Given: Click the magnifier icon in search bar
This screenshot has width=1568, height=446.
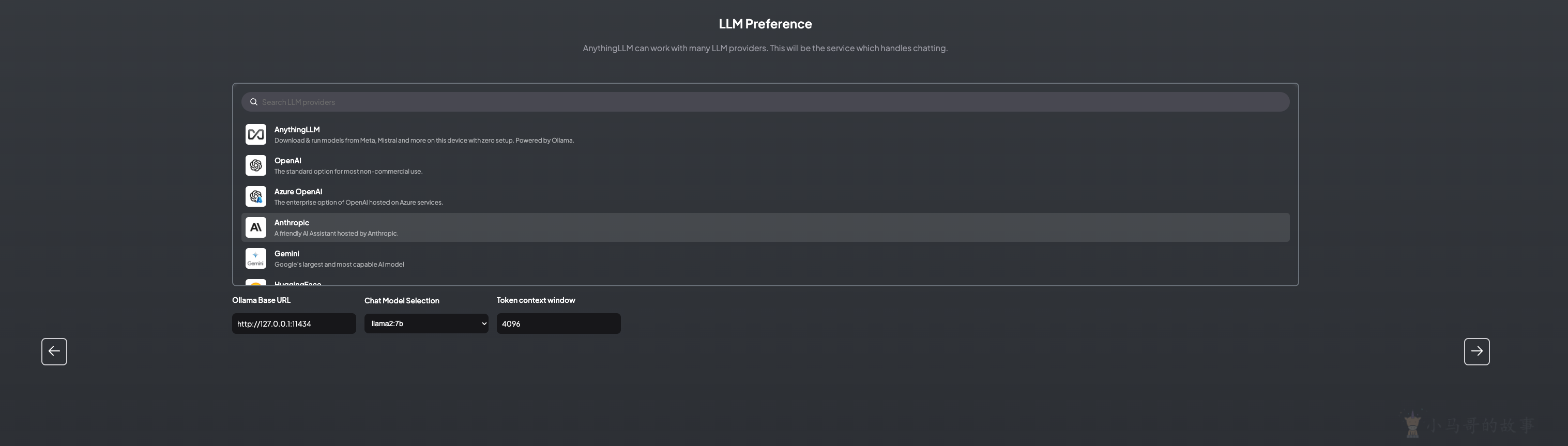Looking at the screenshot, I should pos(254,102).
